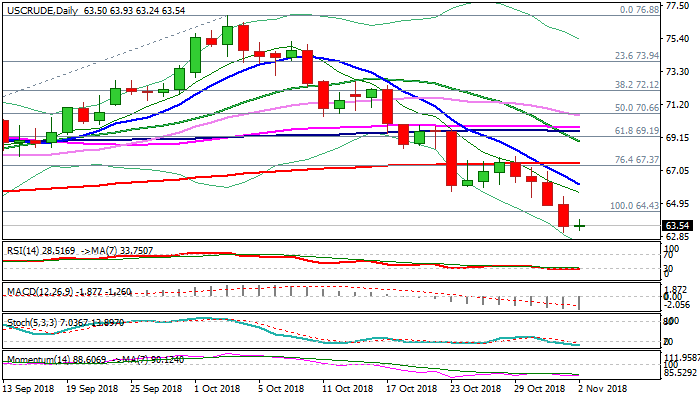The width and height of the screenshot is (700, 400).
Task: Select the 76.4 67.37 Fibonacci label
Action: tap(637, 159)
